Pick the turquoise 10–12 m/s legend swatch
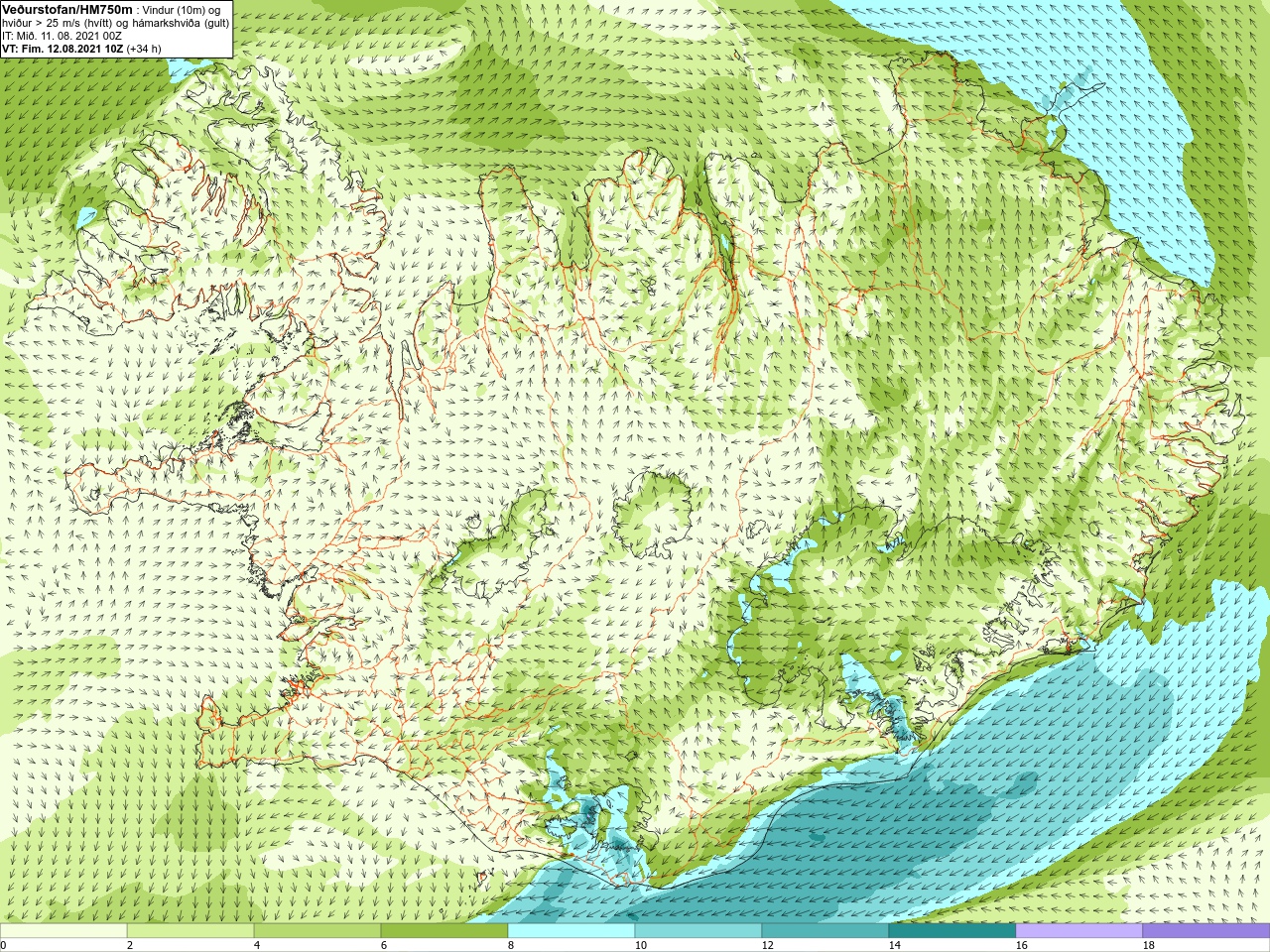Viewport: 1270px width, 952px height. click(698, 931)
